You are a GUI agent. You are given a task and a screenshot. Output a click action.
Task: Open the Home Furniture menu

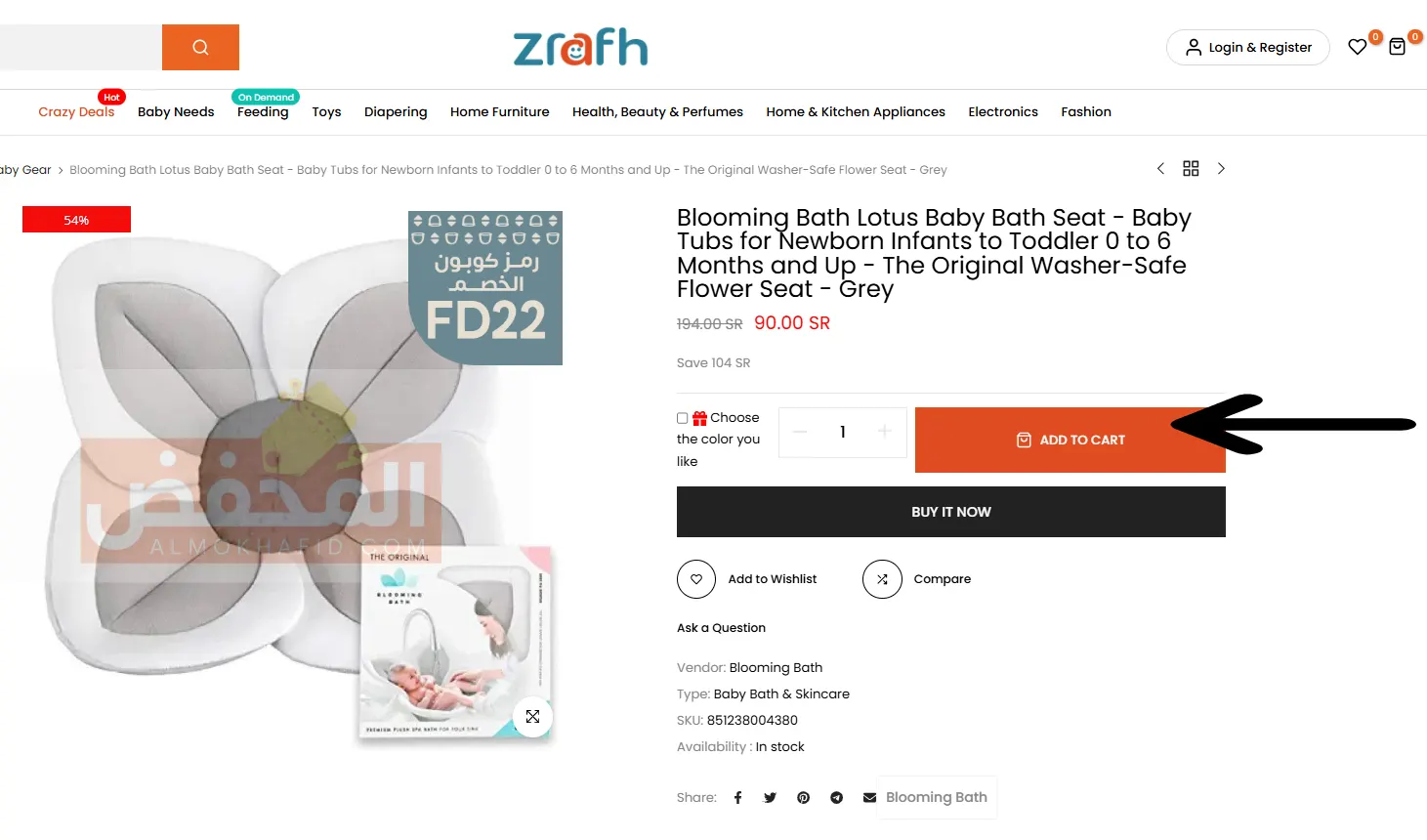[500, 112]
